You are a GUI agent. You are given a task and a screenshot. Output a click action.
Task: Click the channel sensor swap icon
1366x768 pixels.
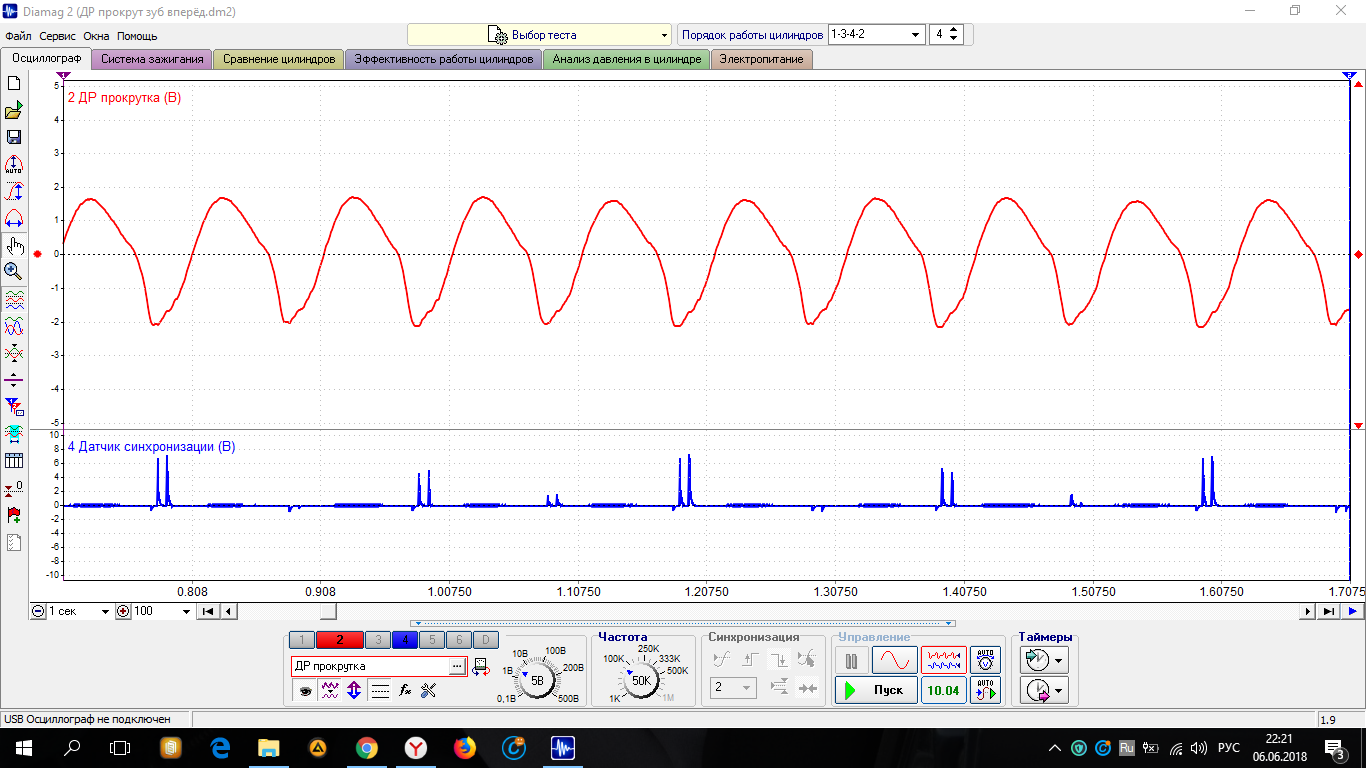(480, 666)
